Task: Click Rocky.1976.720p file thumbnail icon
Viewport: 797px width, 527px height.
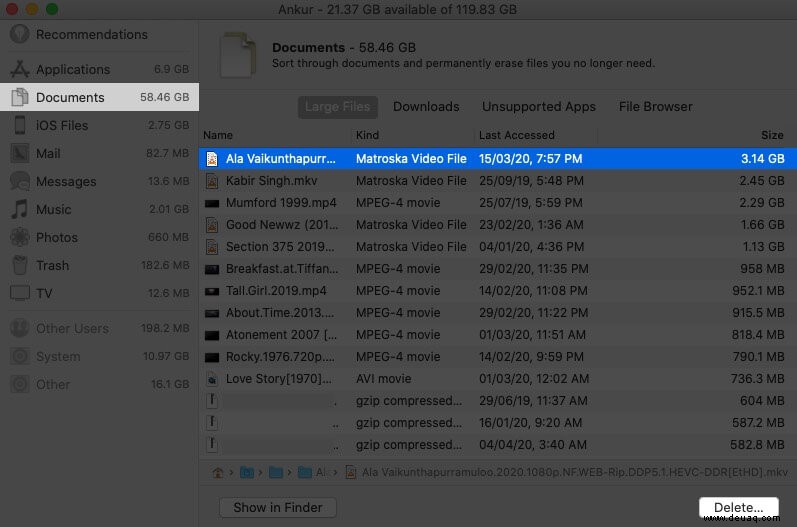Action: pyautogui.click(x=212, y=357)
